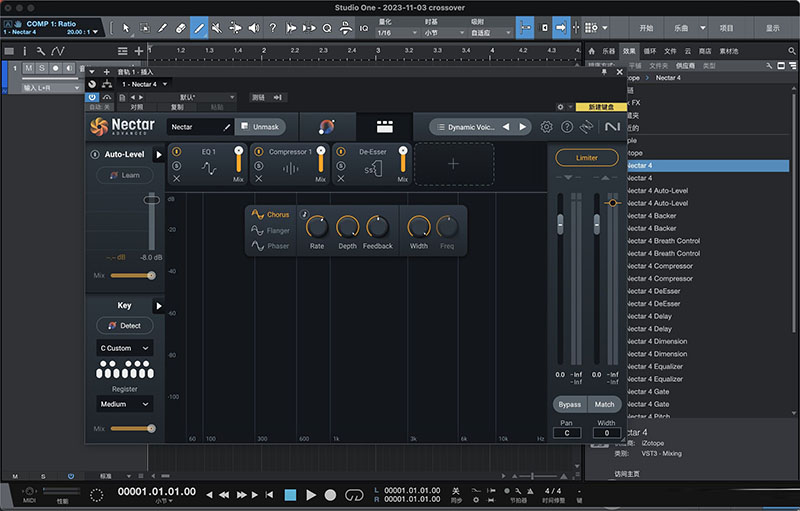Click the plus Add Tracks icon
800x511 pixels.
(x=138, y=51)
